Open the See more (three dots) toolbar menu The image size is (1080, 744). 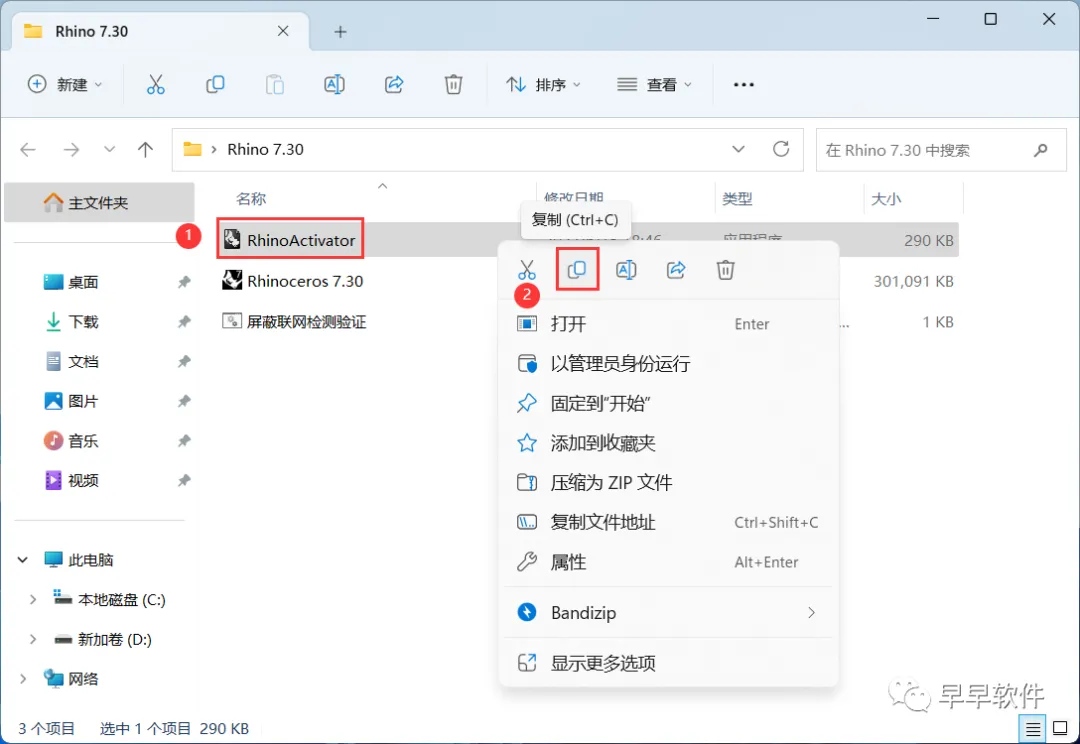[744, 84]
